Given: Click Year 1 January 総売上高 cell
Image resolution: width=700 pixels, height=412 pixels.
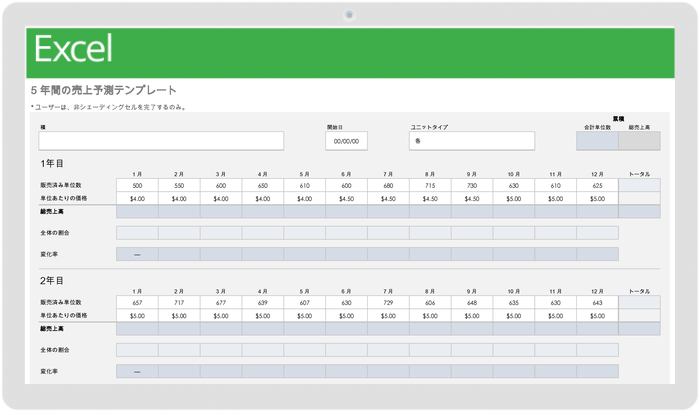Looking at the screenshot, I should 138,212.
